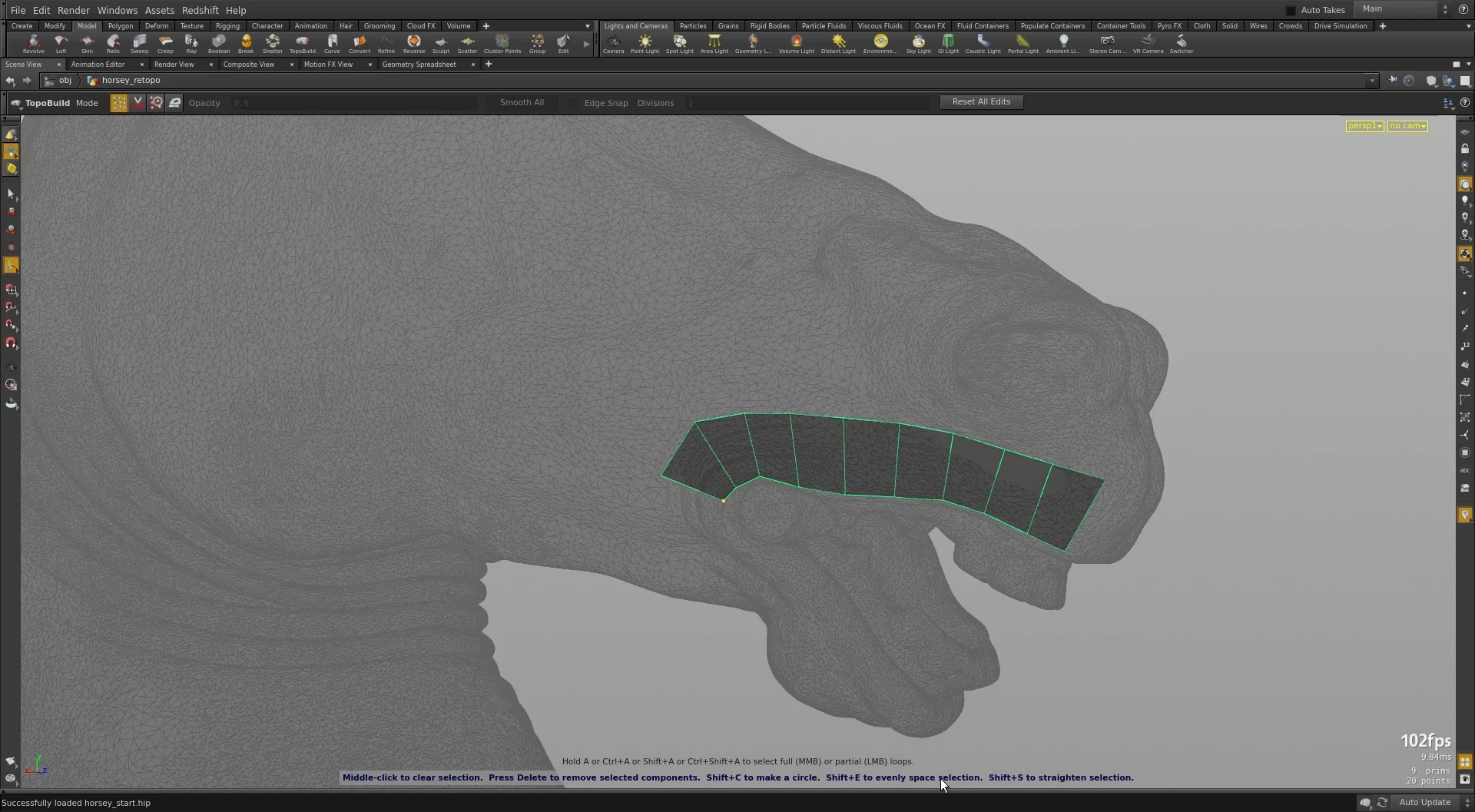
Task: Click the Smooth All button
Action: coord(522,102)
